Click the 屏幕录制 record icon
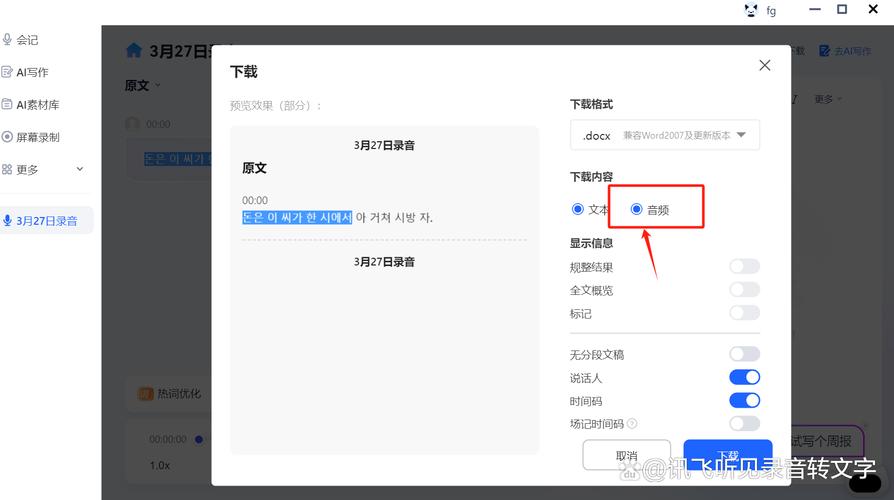 7,137
